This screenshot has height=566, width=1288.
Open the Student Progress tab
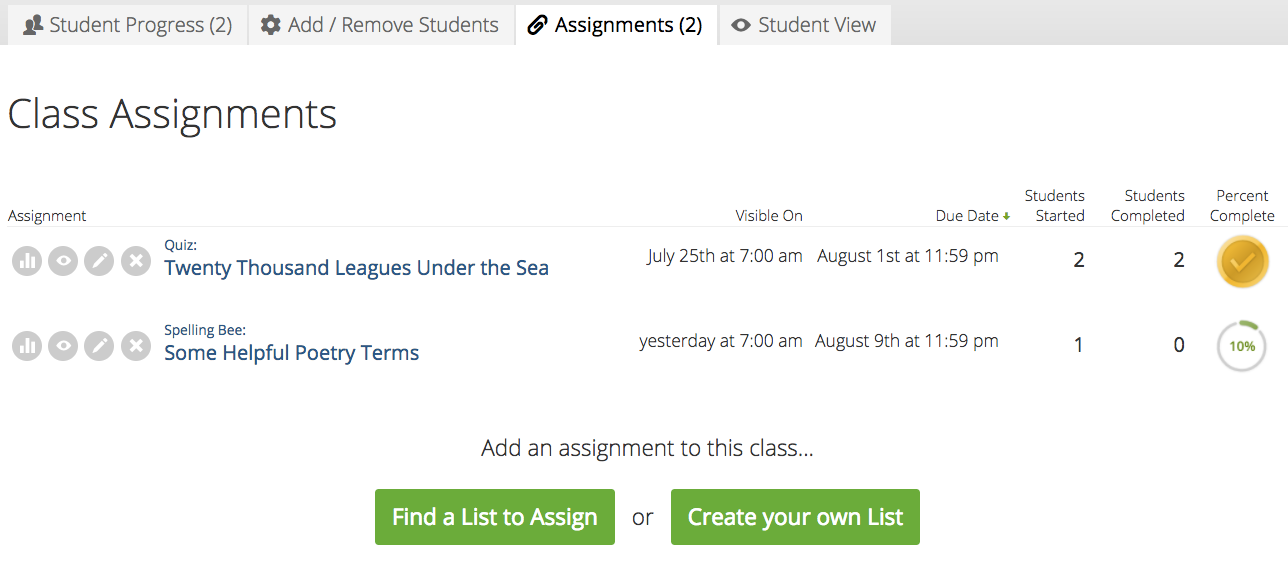(x=127, y=25)
